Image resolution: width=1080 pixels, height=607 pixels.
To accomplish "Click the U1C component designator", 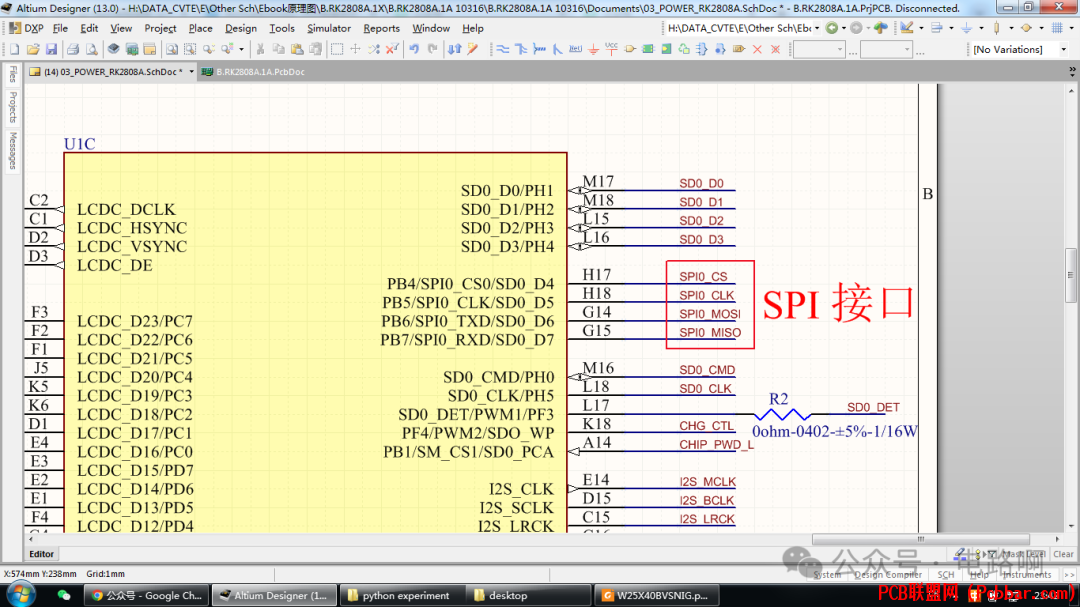I will pyautogui.click(x=79, y=144).
